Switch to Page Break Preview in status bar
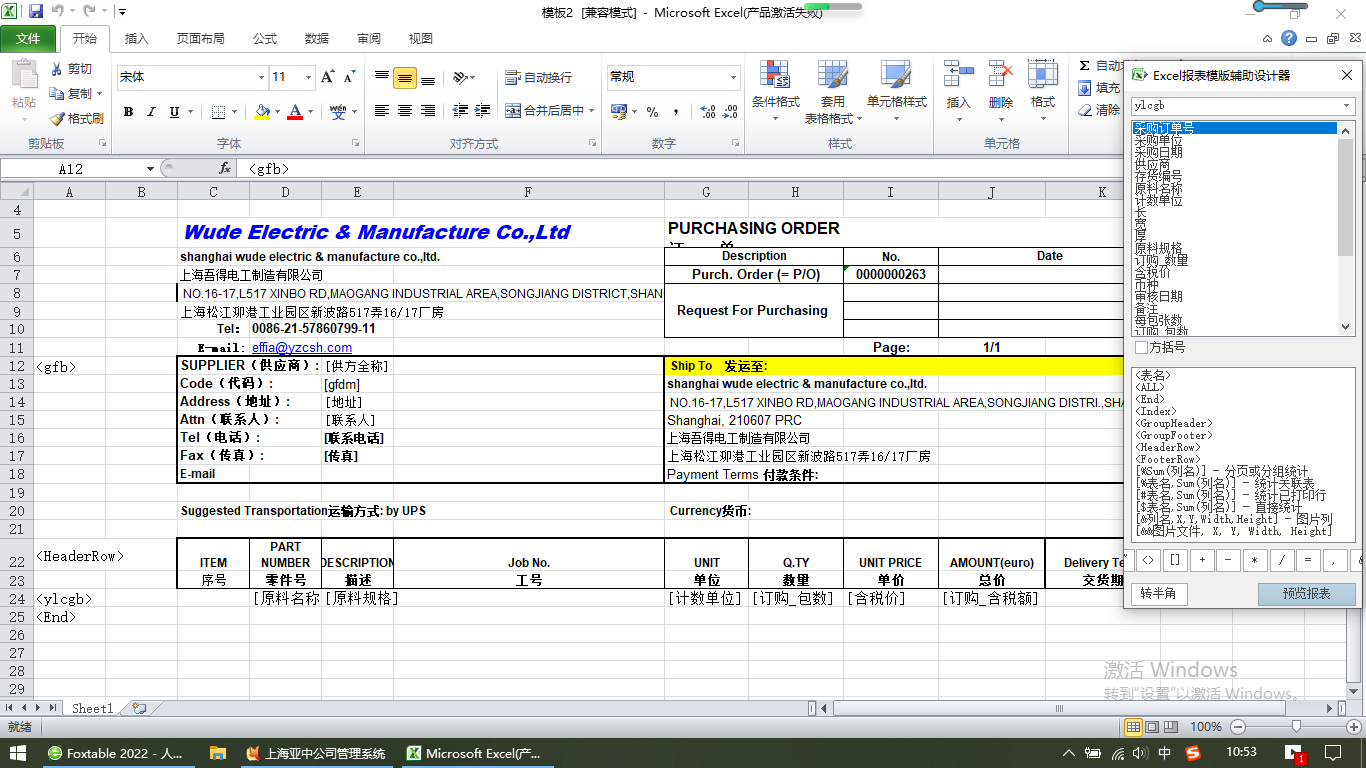This screenshot has width=1366, height=768. tap(1169, 727)
